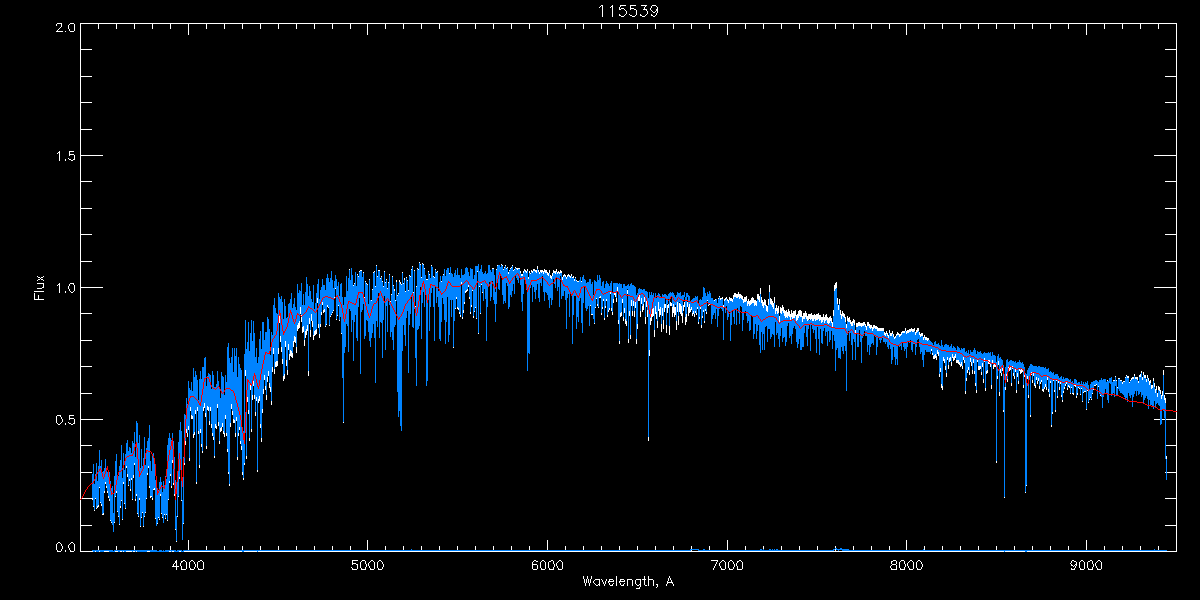This screenshot has width=1200, height=600.
Task: Click the deep absorption line near 6560 Angstroms
Action: [648, 370]
